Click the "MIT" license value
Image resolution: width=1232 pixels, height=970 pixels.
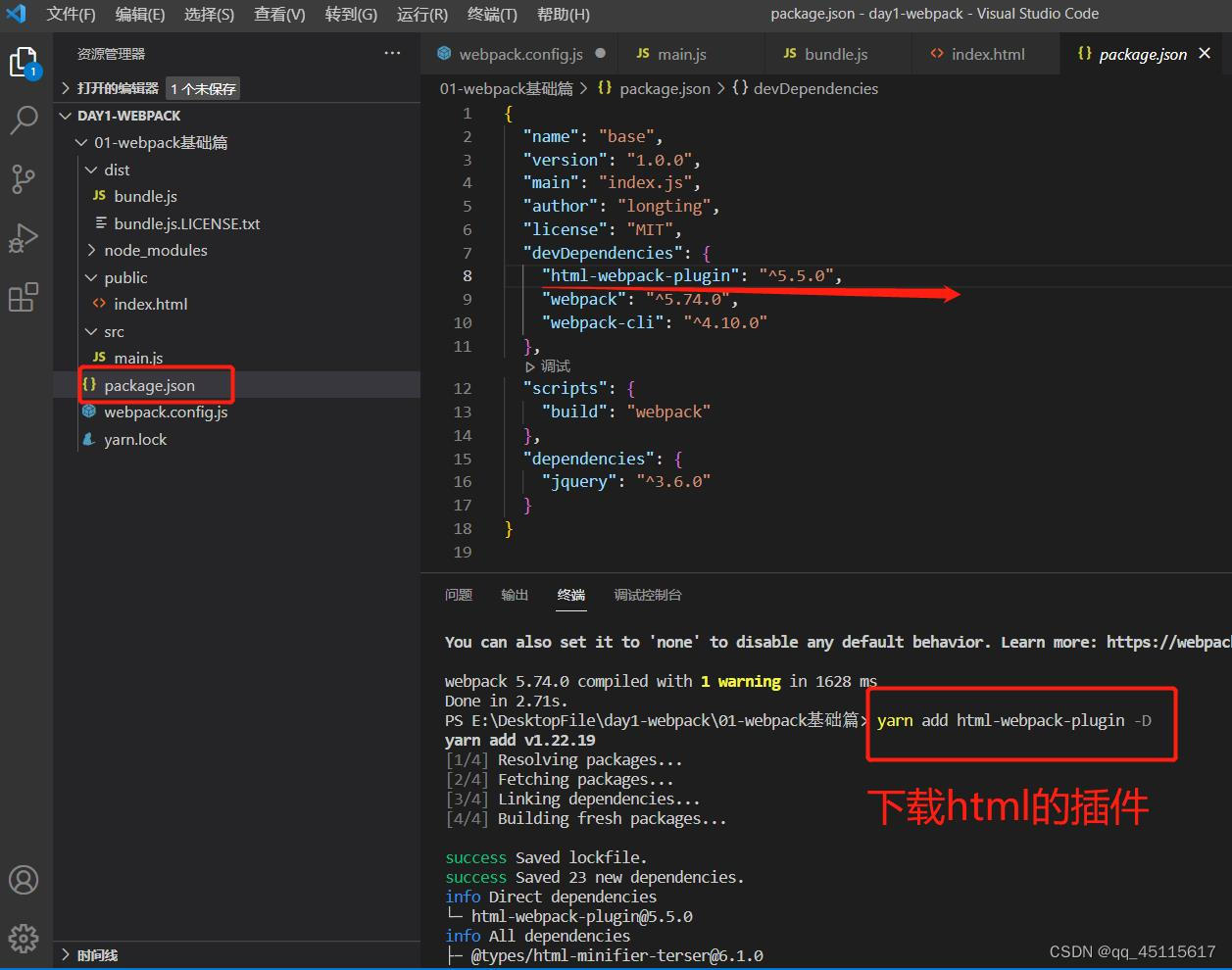[x=651, y=229]
